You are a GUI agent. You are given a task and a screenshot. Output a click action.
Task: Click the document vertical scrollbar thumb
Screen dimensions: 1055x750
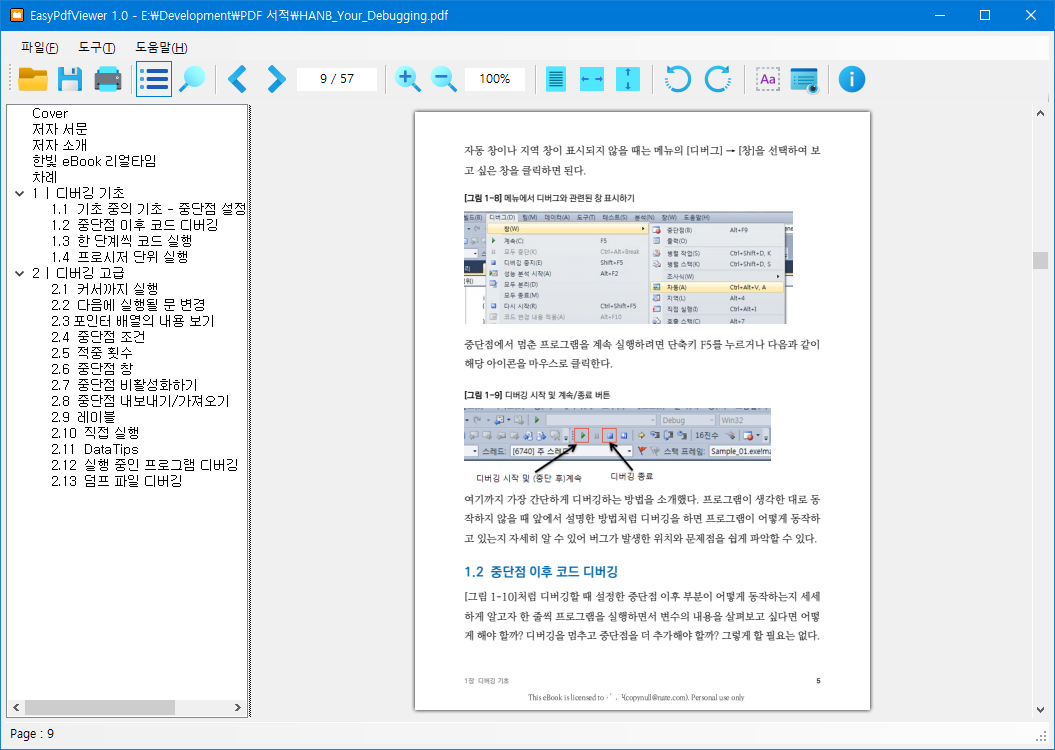pos(1040,260)
